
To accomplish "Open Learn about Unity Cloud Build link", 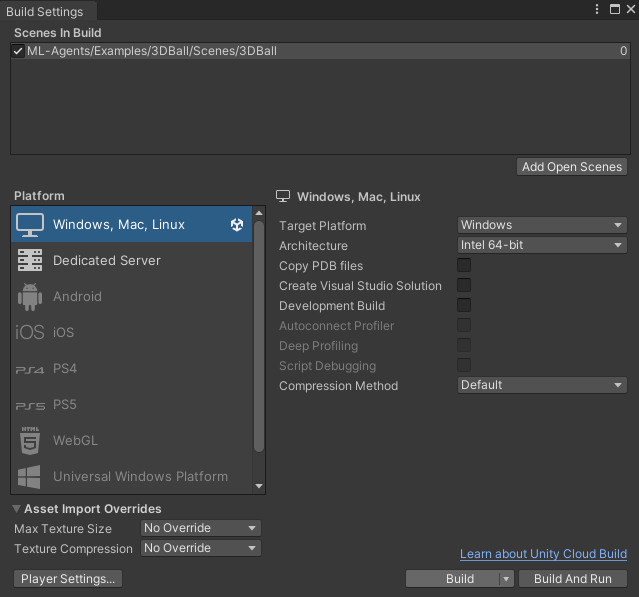I will pos(543,554).
